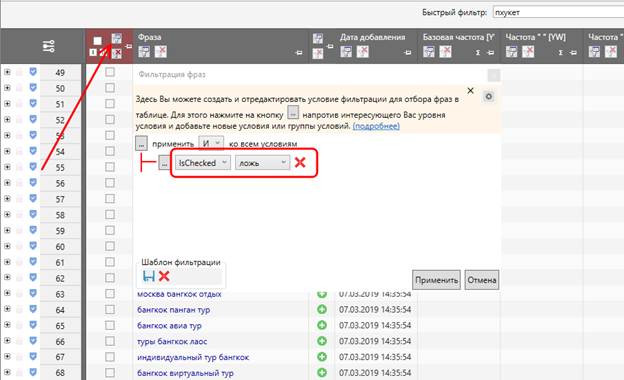Click the ... button left of IsChecked
The image size is (624, 380).
[x=164, y=163]
